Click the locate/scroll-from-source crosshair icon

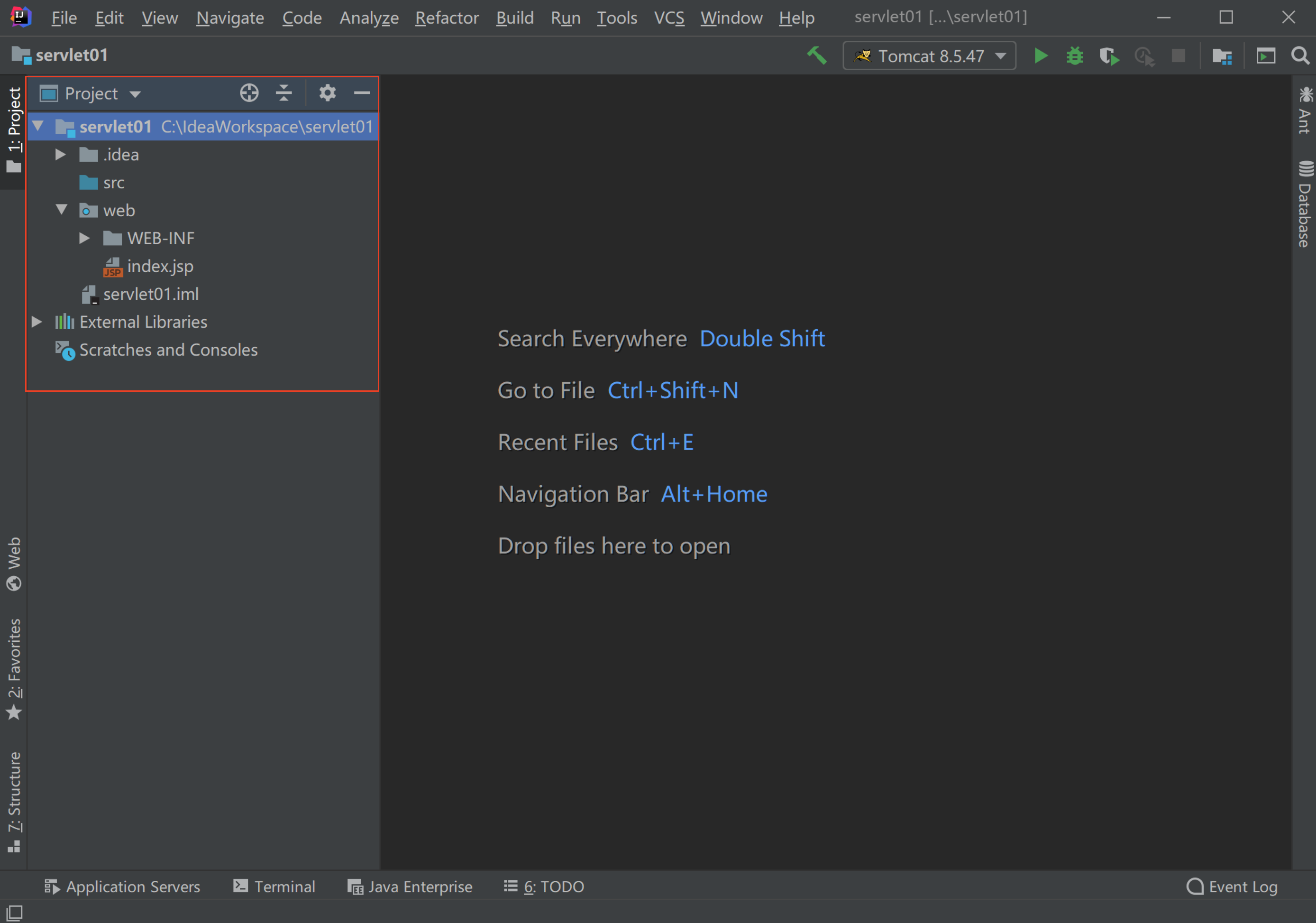coord(249,93)
